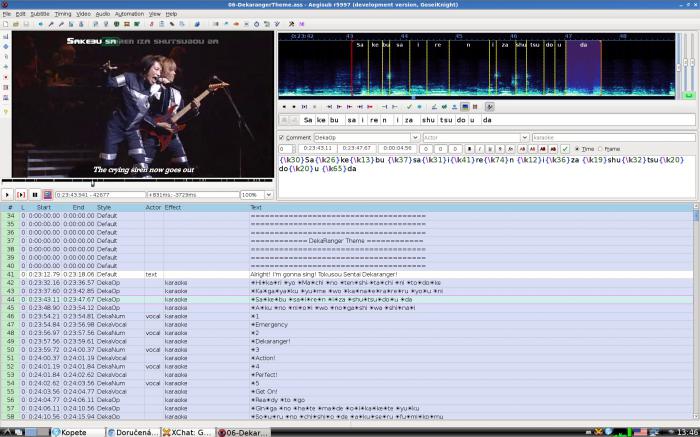Open the Video menu
The width and height of the screenshot is (700, 437).
click(83, 14)
